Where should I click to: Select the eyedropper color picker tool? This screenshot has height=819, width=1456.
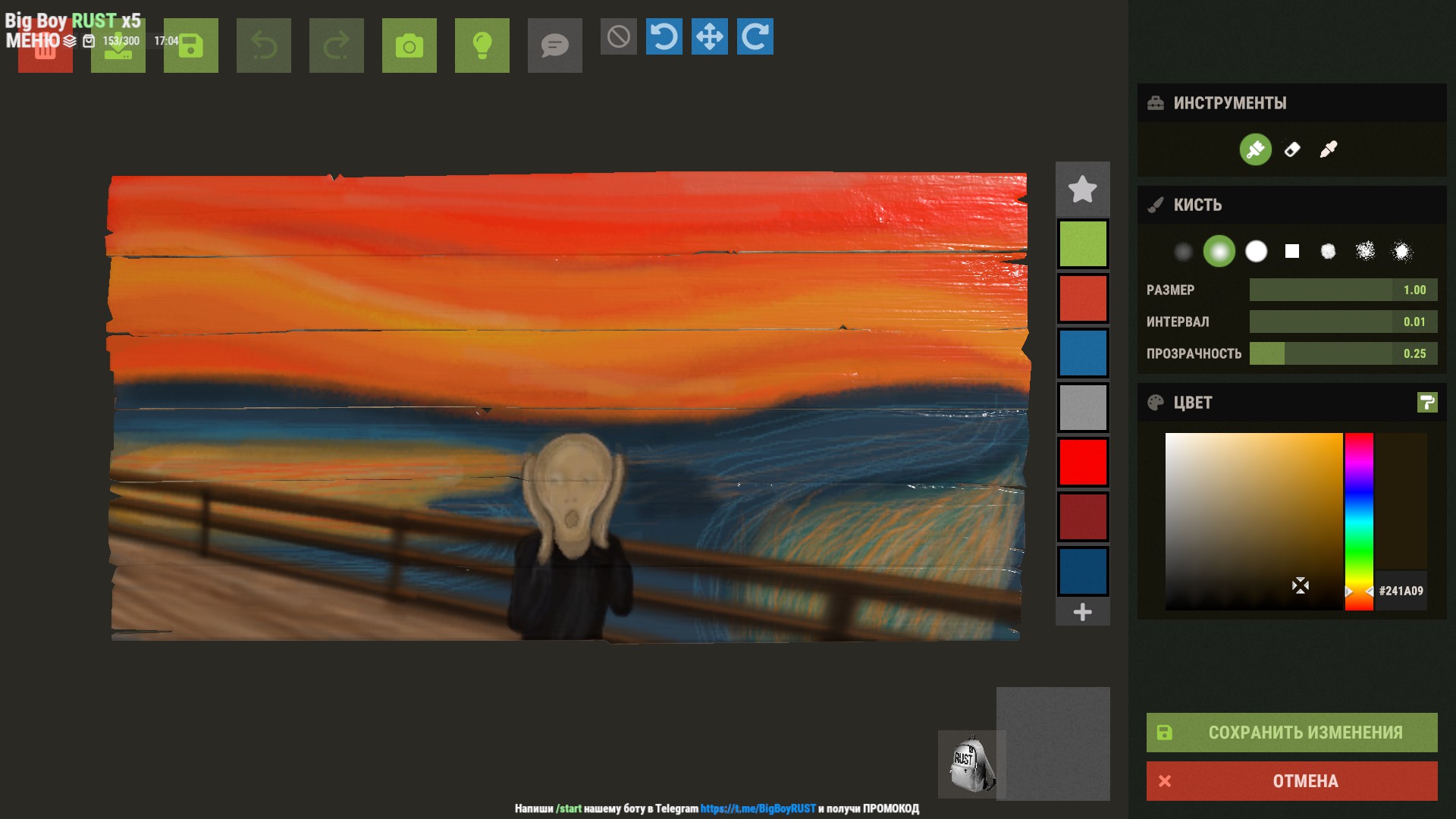click(x=1329, y=149)
